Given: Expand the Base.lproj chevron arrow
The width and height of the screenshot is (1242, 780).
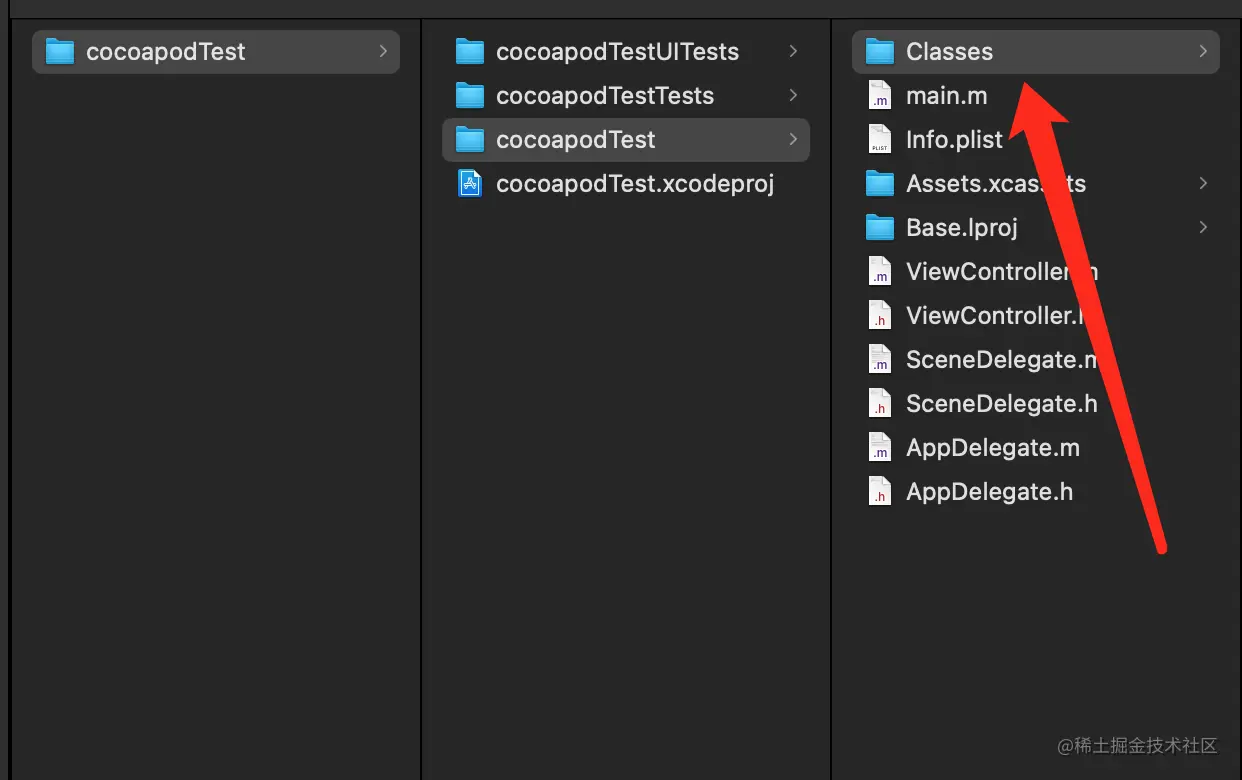Looking at the screenshot, I should (x=1203, y=228).
